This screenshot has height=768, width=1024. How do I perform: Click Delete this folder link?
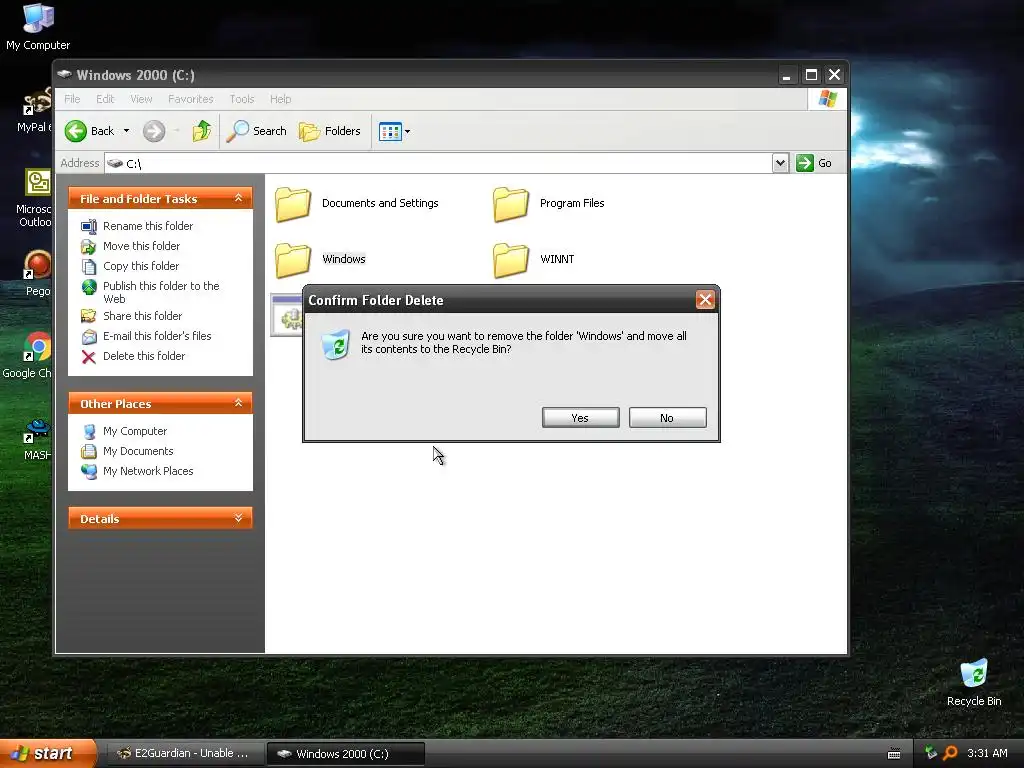[x=144, y=356]
